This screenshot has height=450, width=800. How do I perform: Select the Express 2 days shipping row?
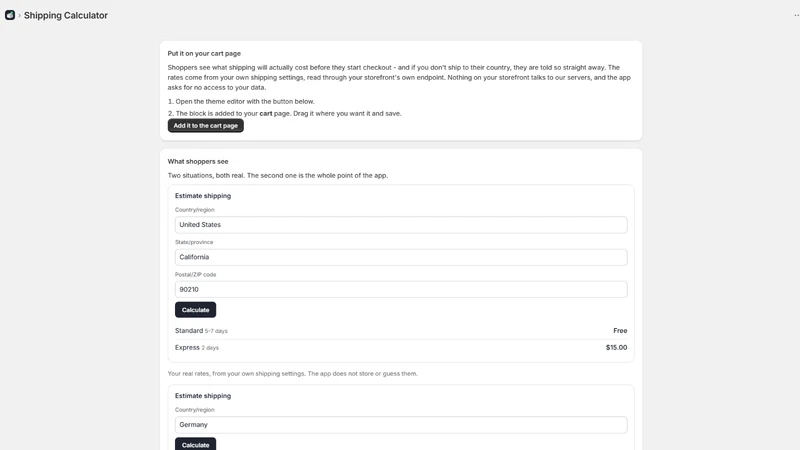401,347
